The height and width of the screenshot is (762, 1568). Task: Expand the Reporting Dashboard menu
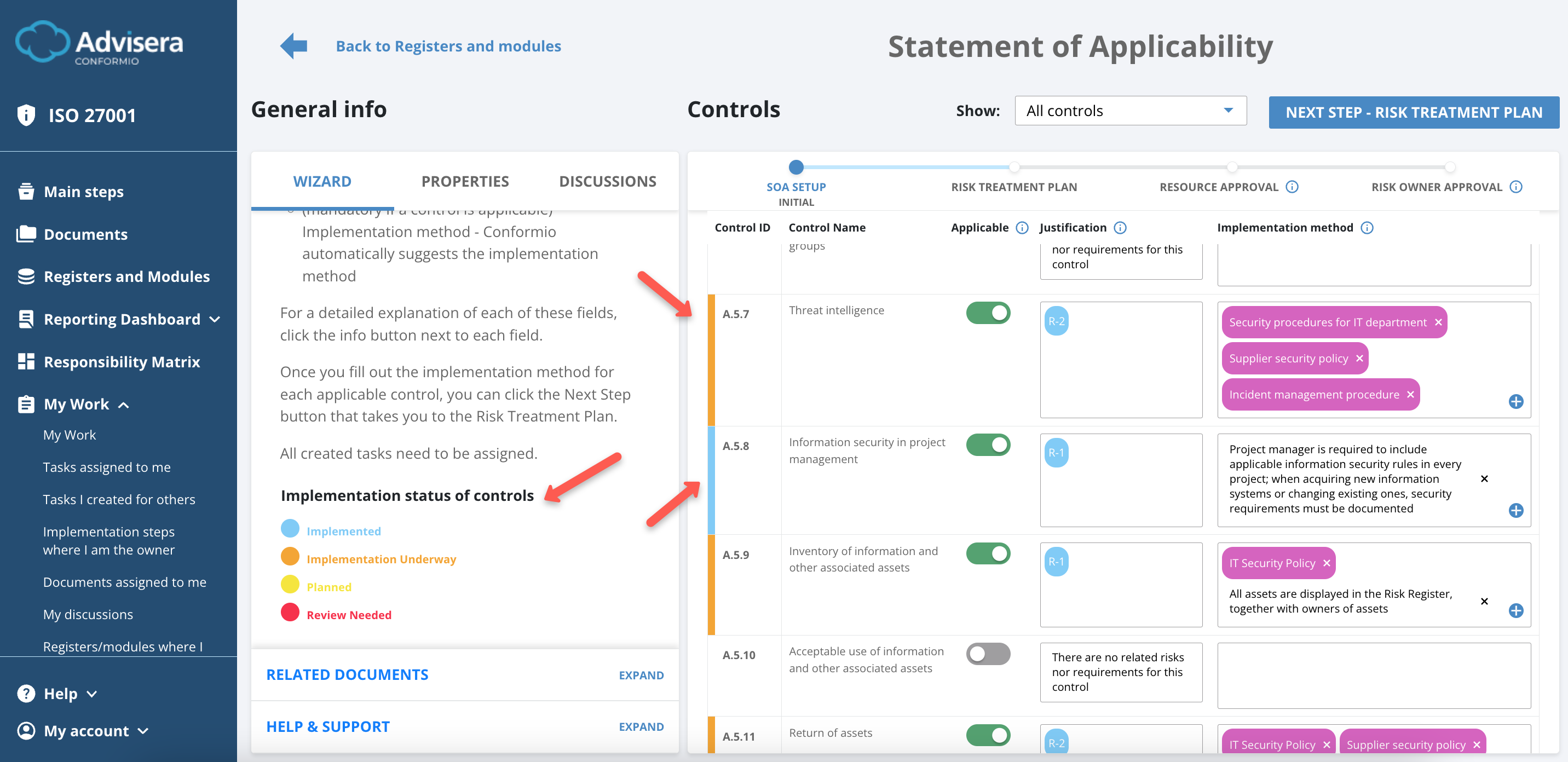[x=214, y=319]
